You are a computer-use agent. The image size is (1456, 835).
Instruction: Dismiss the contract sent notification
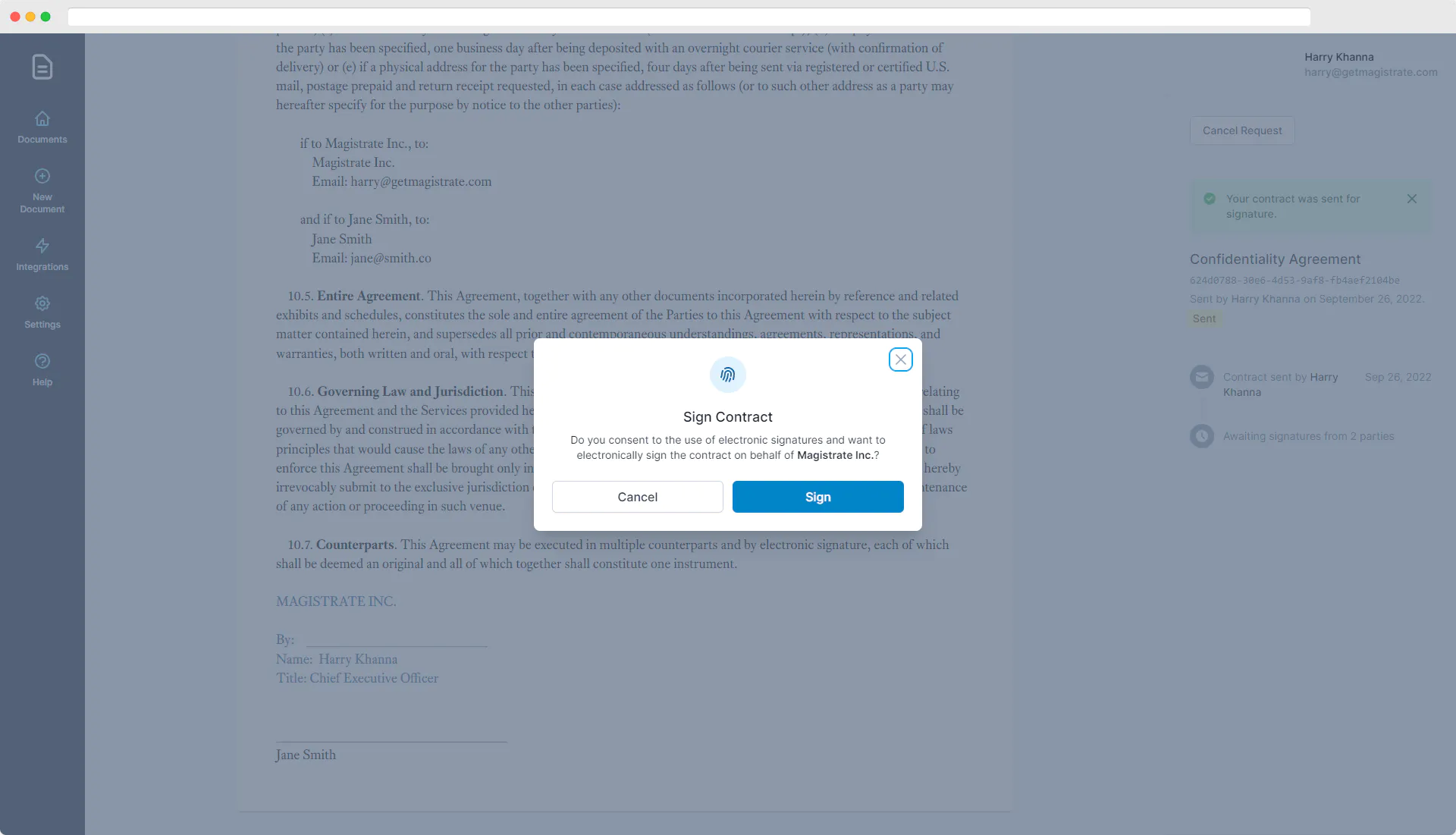pos(1412,199)
